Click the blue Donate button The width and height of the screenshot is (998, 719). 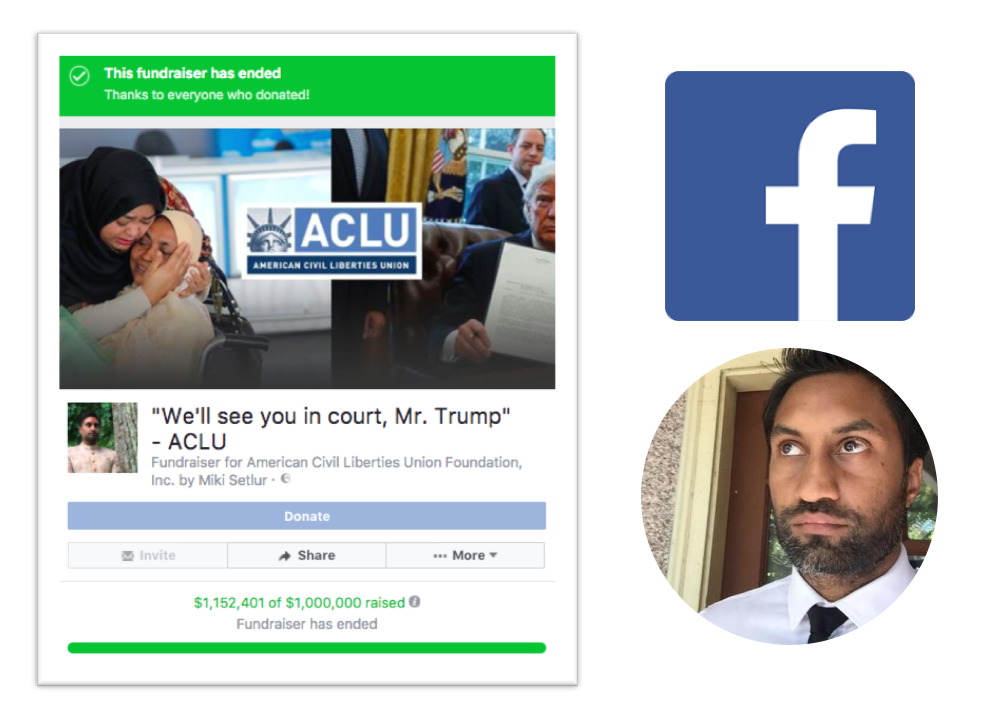pos(307,516)
